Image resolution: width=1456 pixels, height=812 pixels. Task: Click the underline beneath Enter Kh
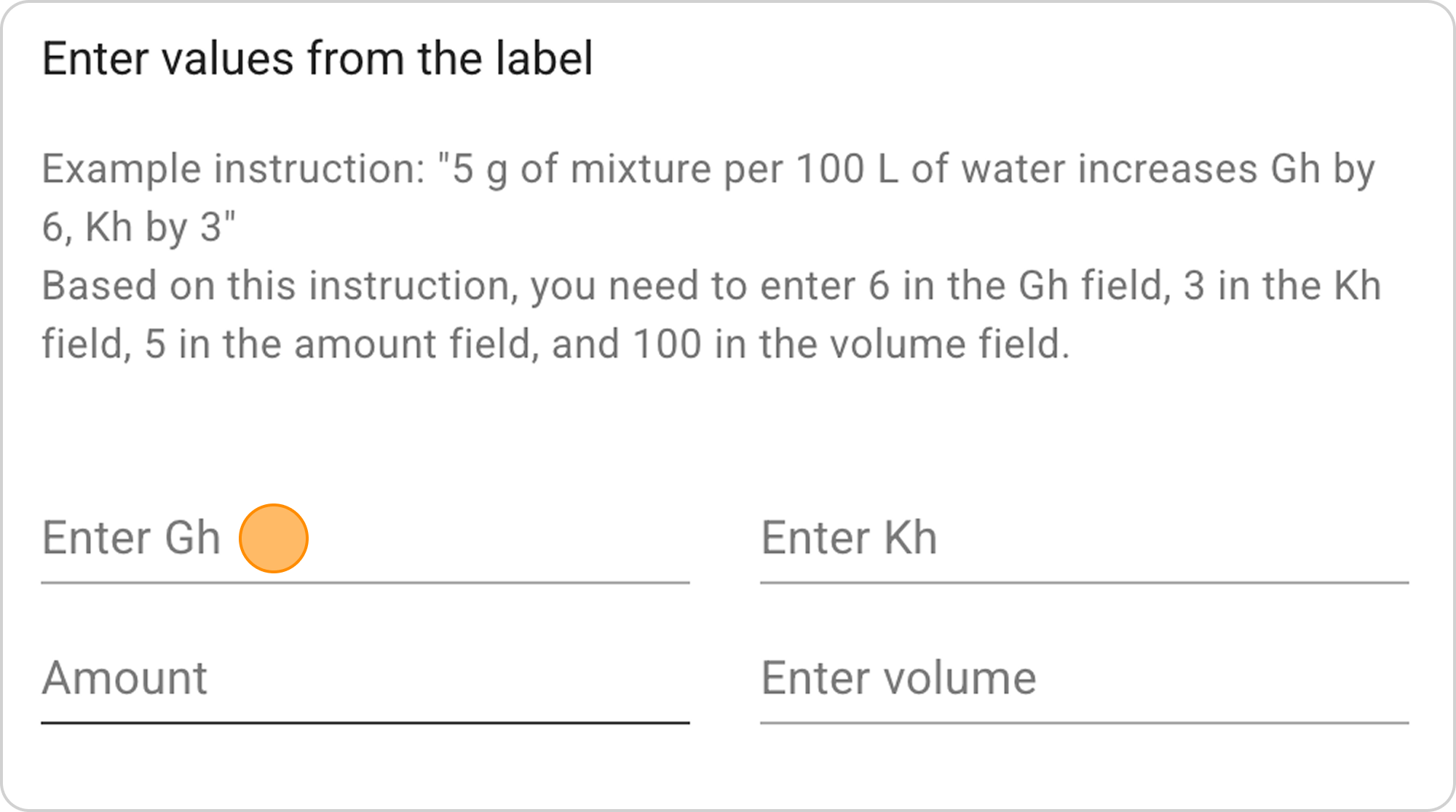pyautogui.click(x=1084, y=583)
